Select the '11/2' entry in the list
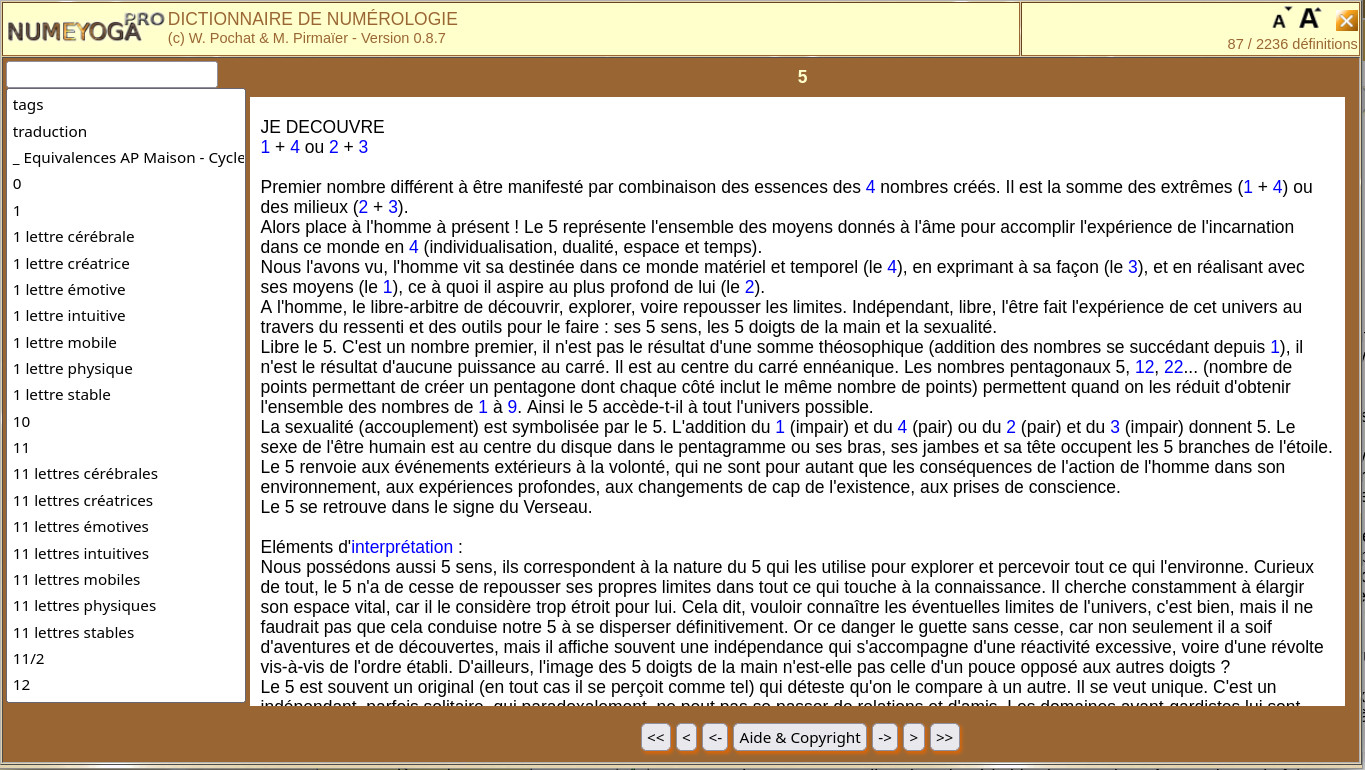Image resolution: width=1365 pixels, height=770 pixels. click(x=126, y=658)
